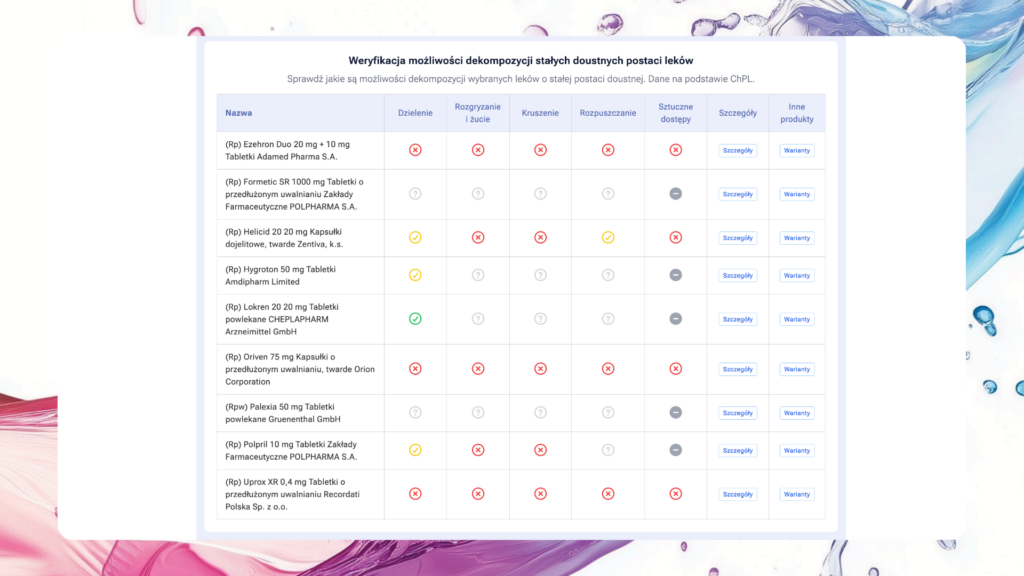1024x576 pixels.
Task: Open Szczegóły for Ezehron Duo
Action: [x=737, y=151]
